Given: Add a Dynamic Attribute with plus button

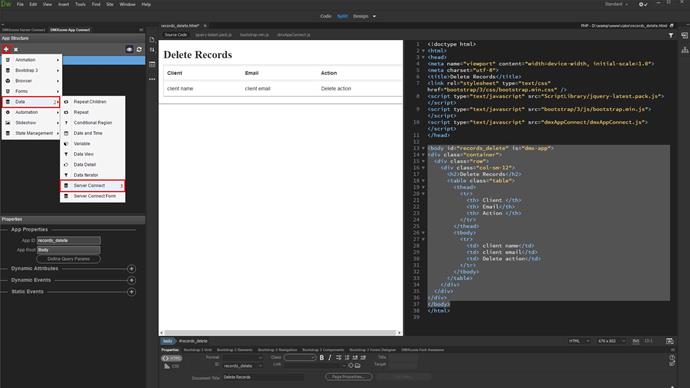Looking at the screenshot, I should coord(131,269).
